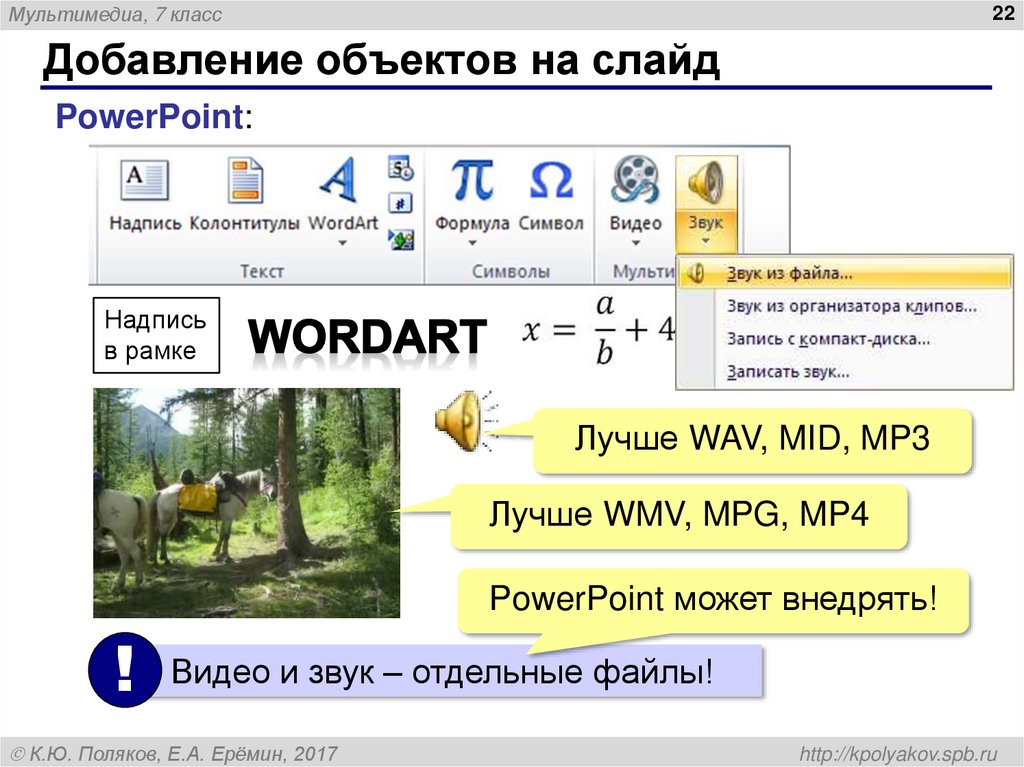Click the copyright text Поляков, Ерёмин, 2017
This screenshot has width=1024, height=767.
174,754
